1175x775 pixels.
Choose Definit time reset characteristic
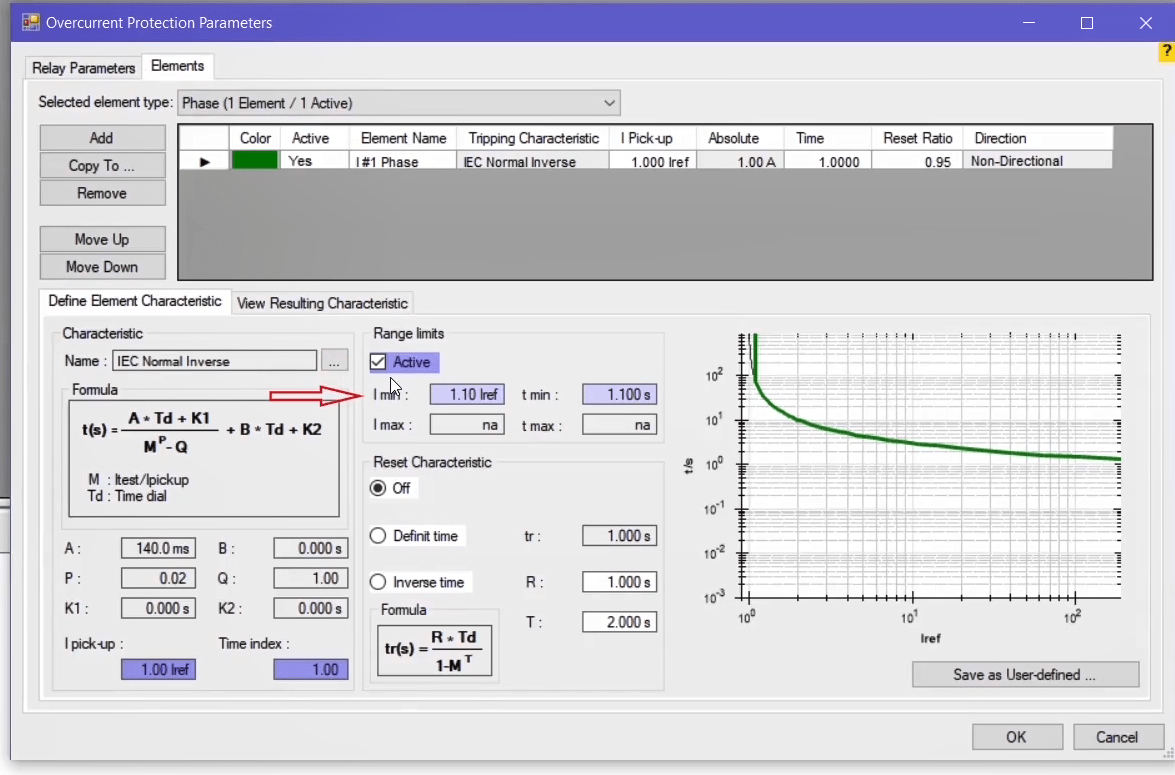click(x=379, y=536)
